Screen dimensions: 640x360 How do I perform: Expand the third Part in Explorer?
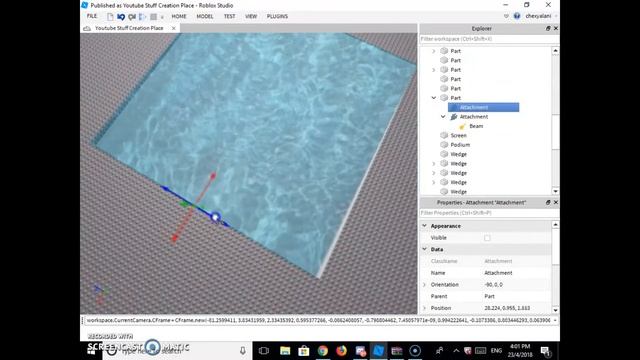[x=434, y=70]
